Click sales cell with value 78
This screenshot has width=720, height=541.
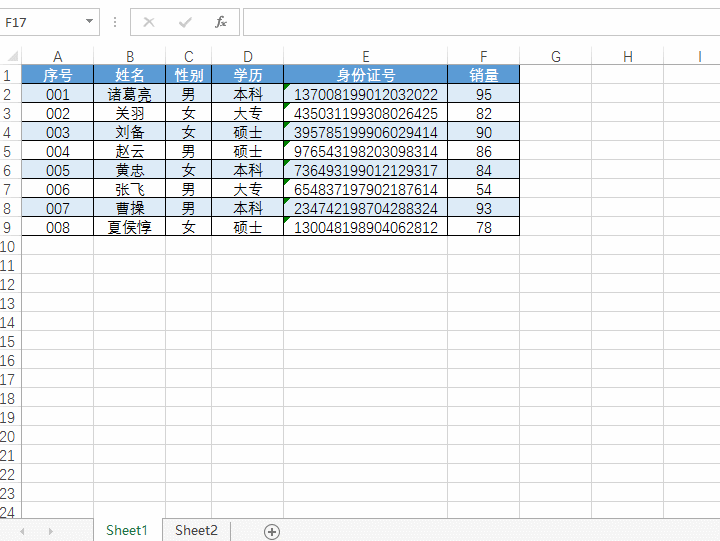pyautogui.click(x=484, y=227)
